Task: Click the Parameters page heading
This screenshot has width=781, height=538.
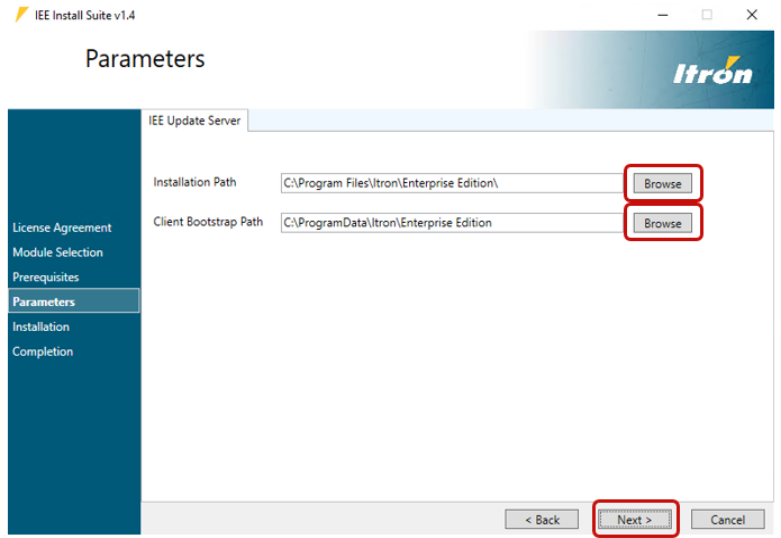Action: [145, 59]
